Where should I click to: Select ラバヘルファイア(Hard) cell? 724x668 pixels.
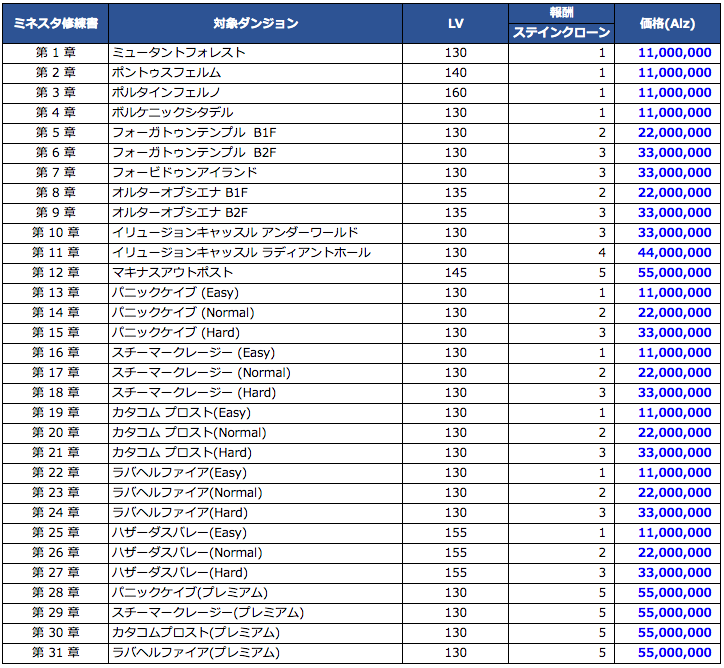255,513
